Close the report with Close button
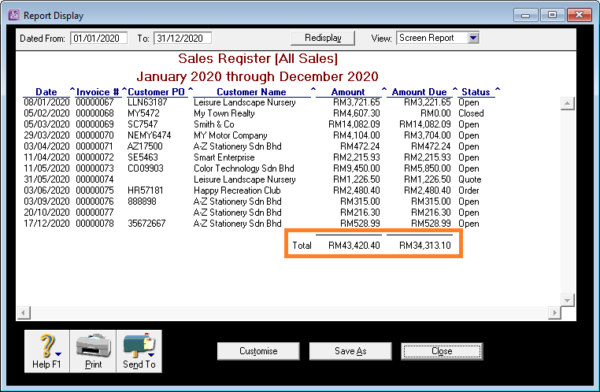Image resolution: width=600 pixels, height=392 pixels. (442, 351)
